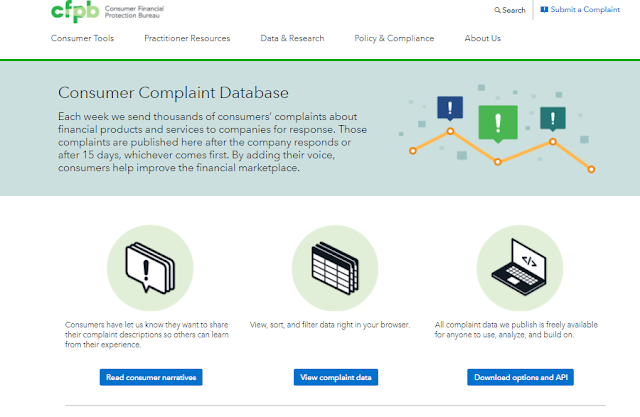Click the speech bubble narratives icon
The image size is (640, 417).
tap(150, 268)
